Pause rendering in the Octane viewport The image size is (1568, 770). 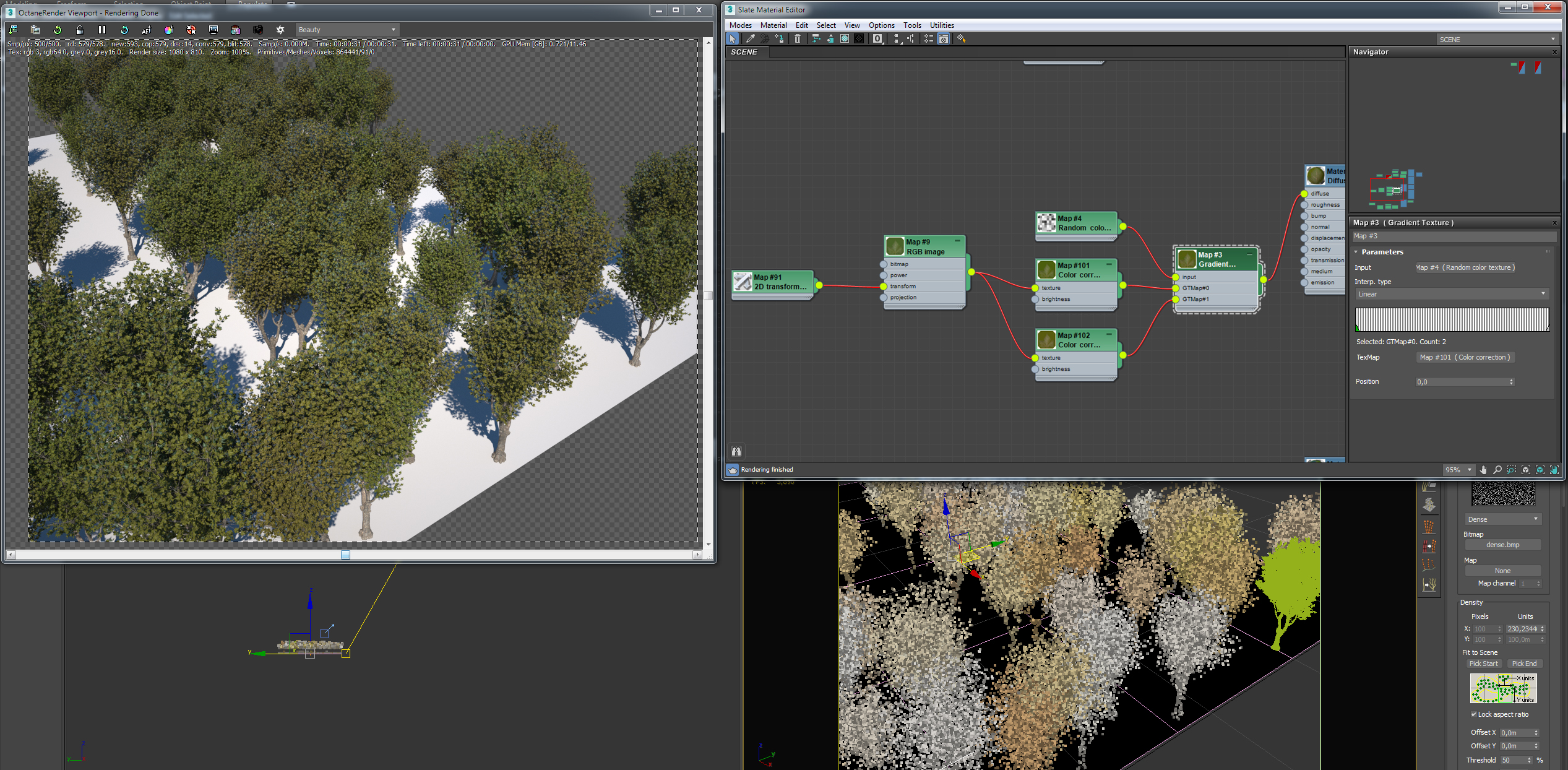[x=102, y=30]
